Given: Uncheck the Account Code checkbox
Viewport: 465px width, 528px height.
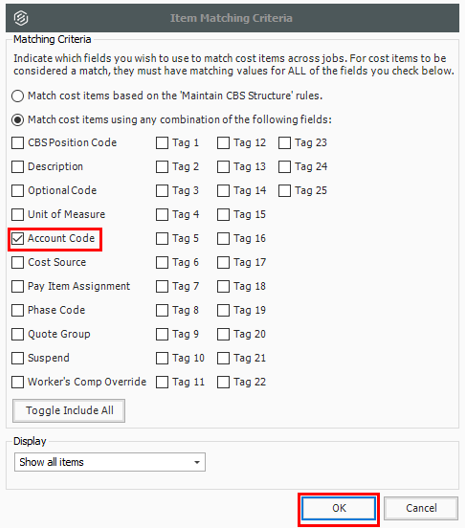Looking at the screenshot, I should click(x=18, y=239).
